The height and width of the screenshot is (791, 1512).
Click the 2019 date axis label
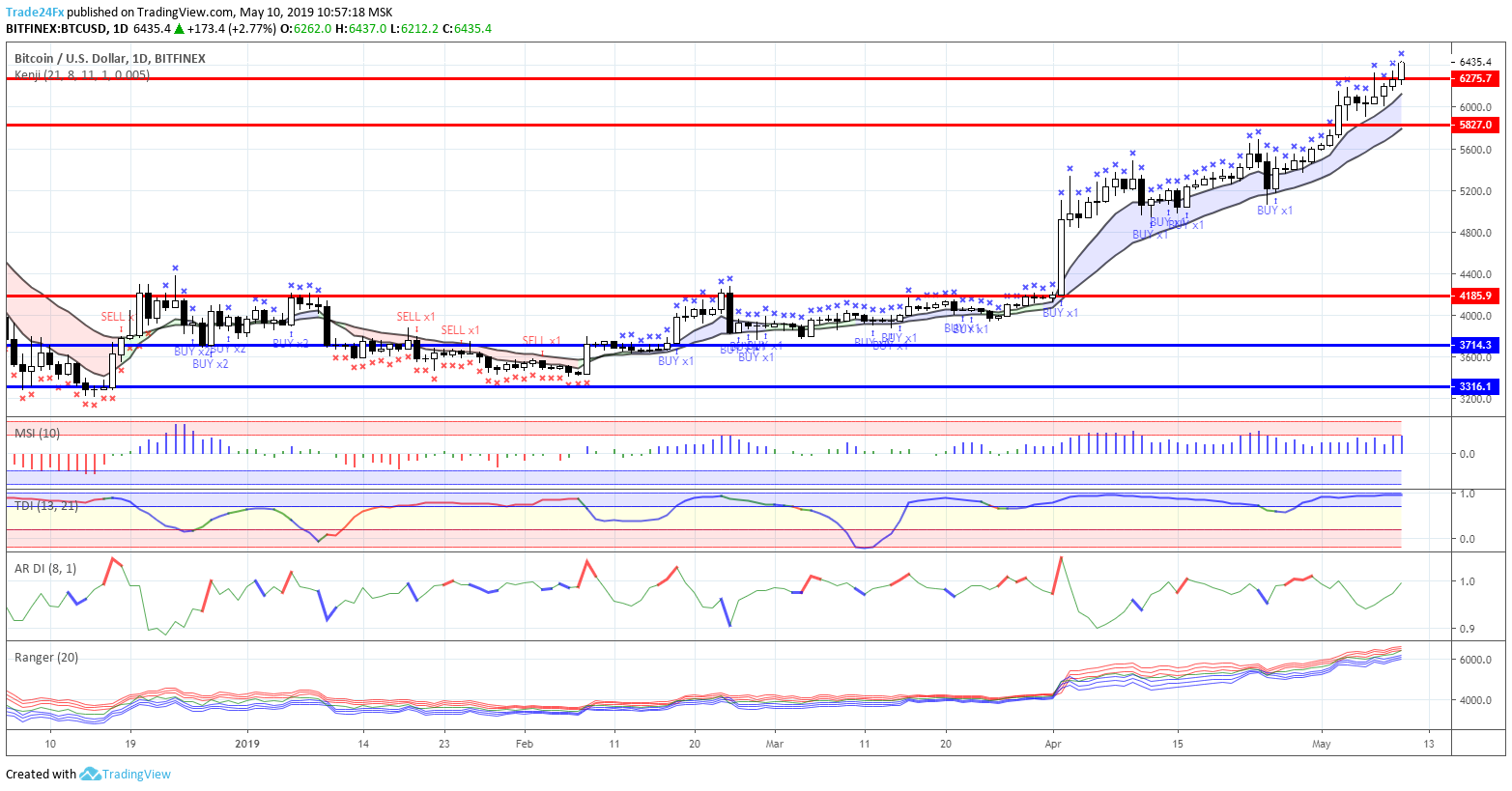pos(248,744)
